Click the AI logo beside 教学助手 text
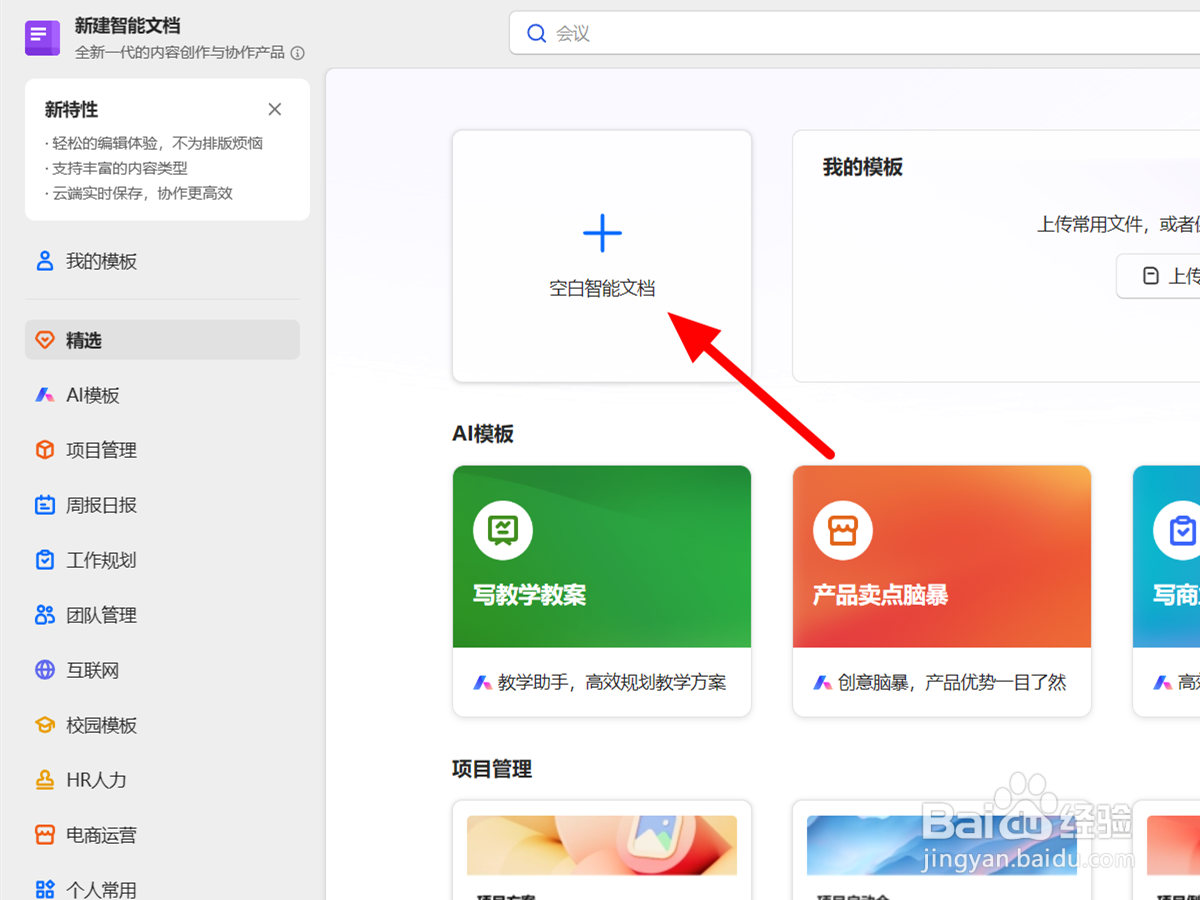 [483, 682]
